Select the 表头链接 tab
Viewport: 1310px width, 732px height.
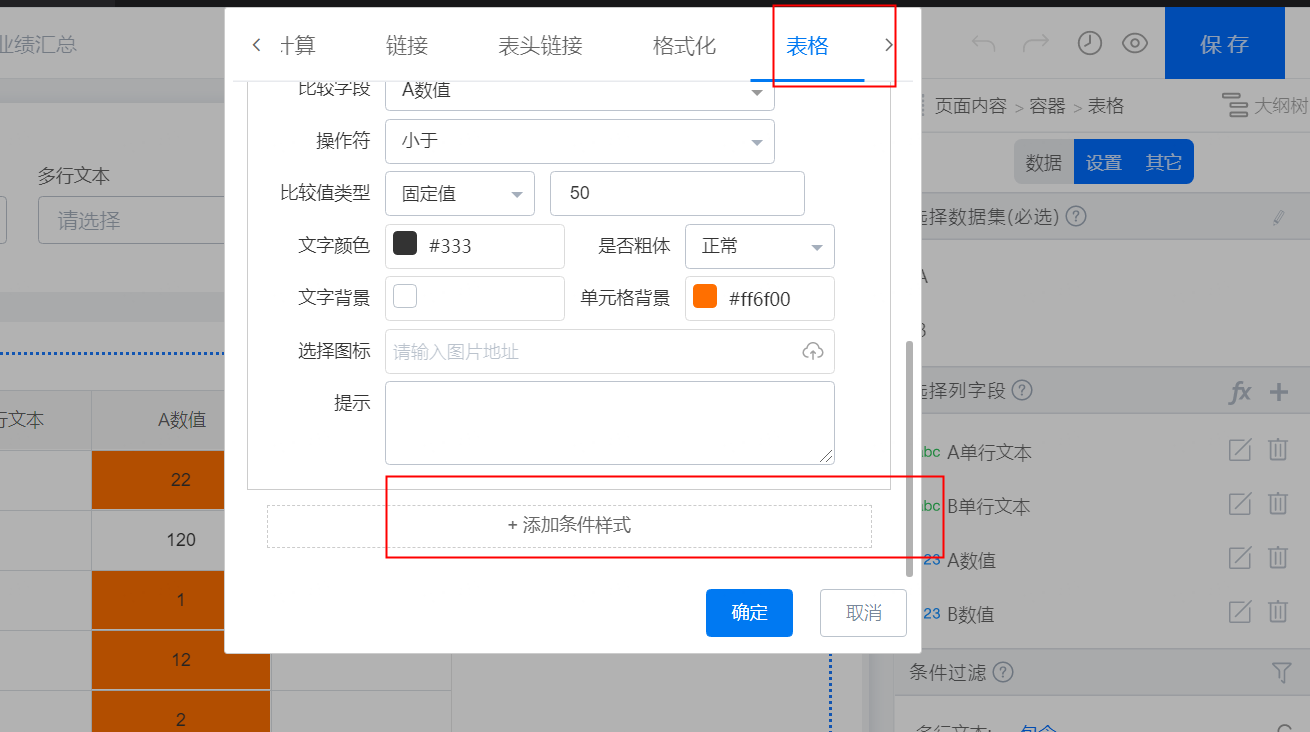click(x=540, y=45)
